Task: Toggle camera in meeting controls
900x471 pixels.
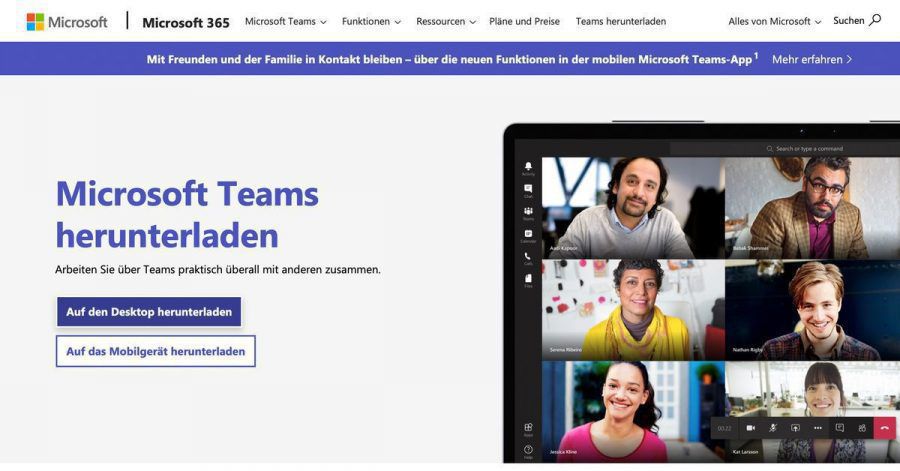Action: [750, 428]
